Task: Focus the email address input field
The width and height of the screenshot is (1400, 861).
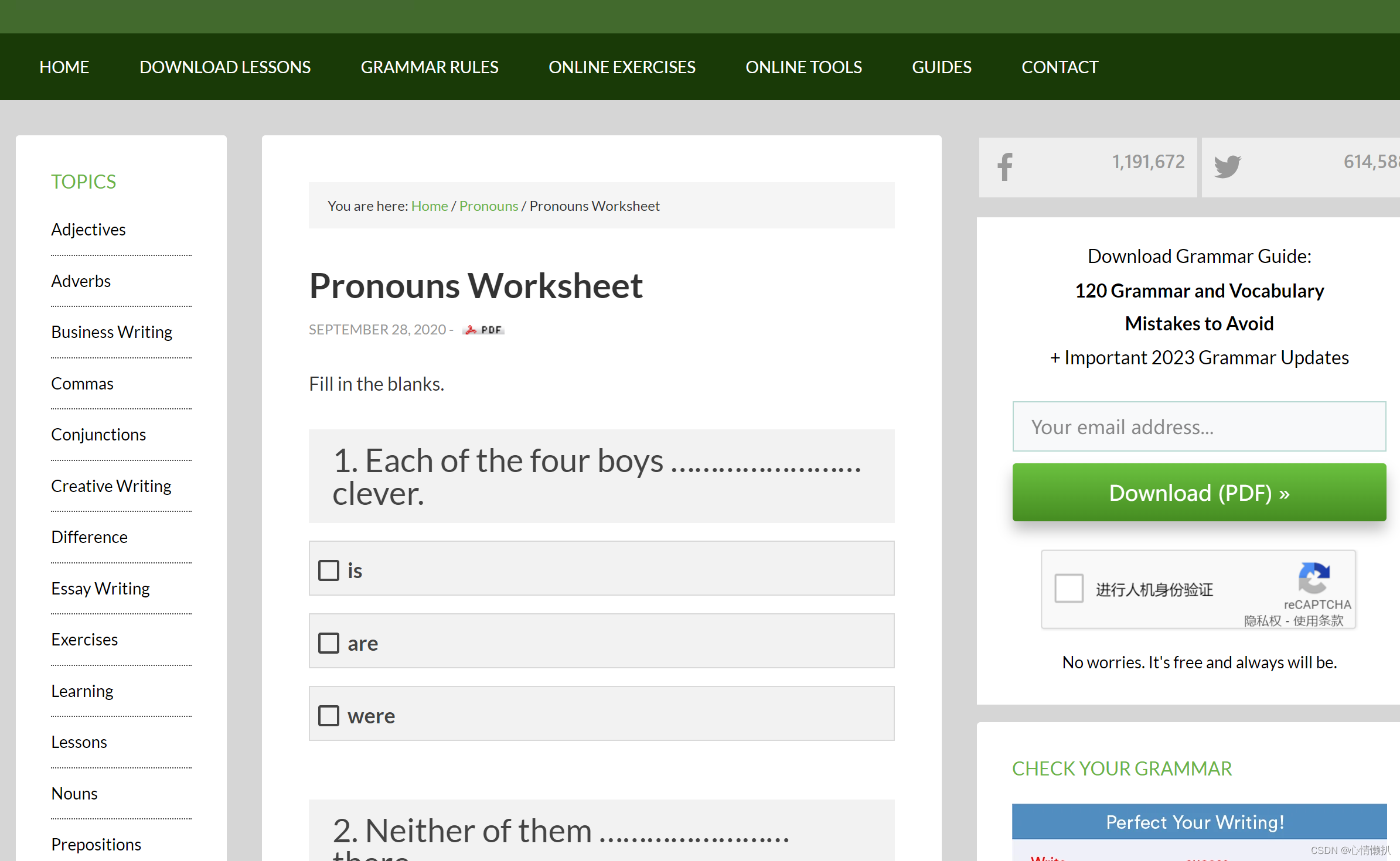Action: [1199, 427]
